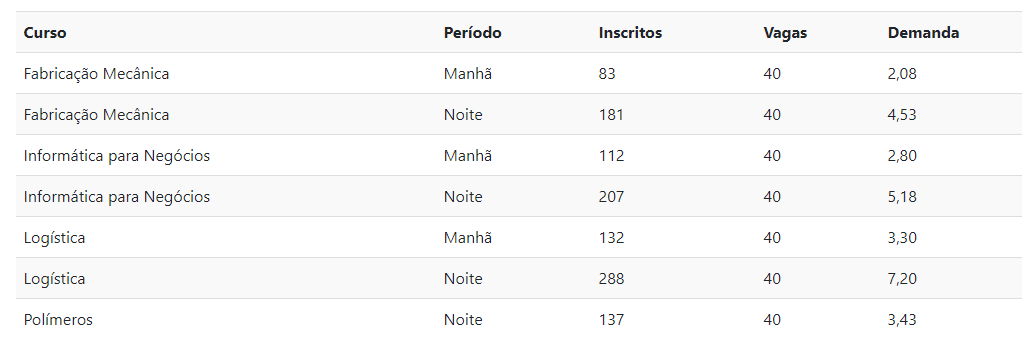This screenshot has width=1022, height=361.
Task: Select Informática para Negócios in Noite row
Action: tap(117, 197)
